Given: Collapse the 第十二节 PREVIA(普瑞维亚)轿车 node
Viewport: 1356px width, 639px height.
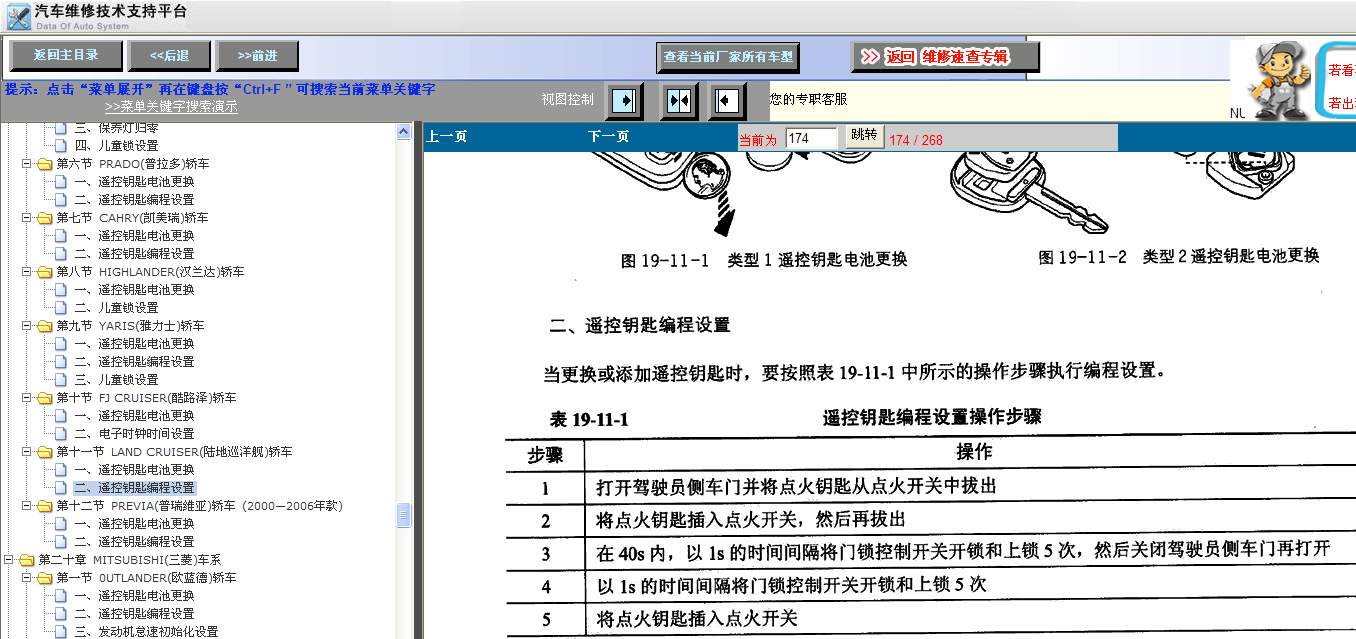Looking at the screenshot, I should (x=27, y=506).
